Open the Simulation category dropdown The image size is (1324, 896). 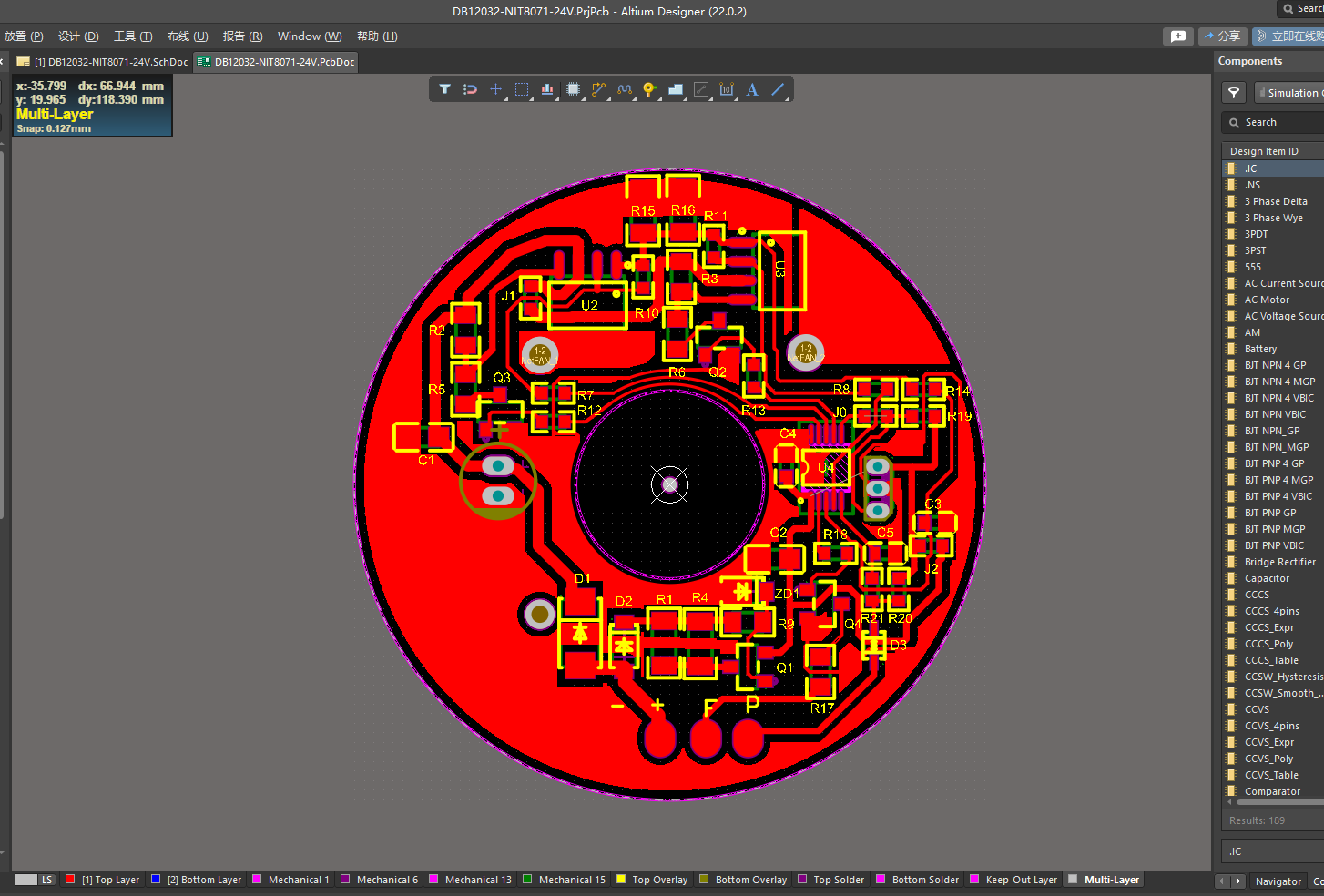(1289, 93)
